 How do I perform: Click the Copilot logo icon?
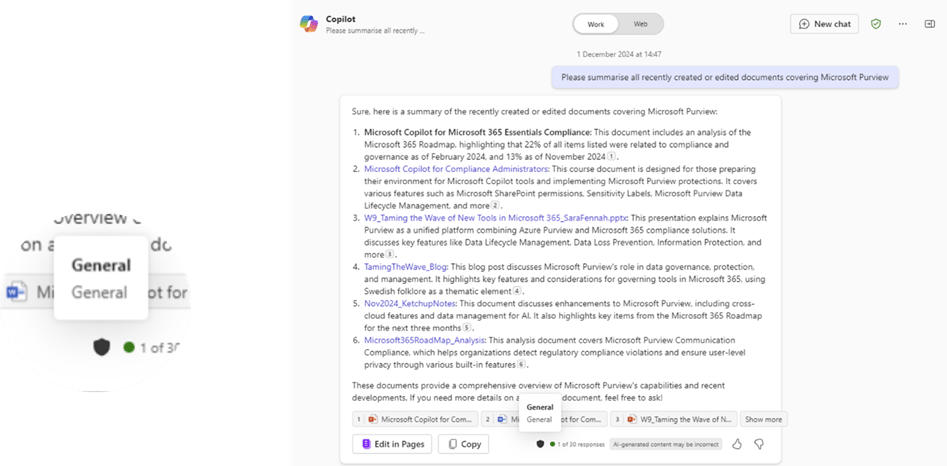pos(309,24)
